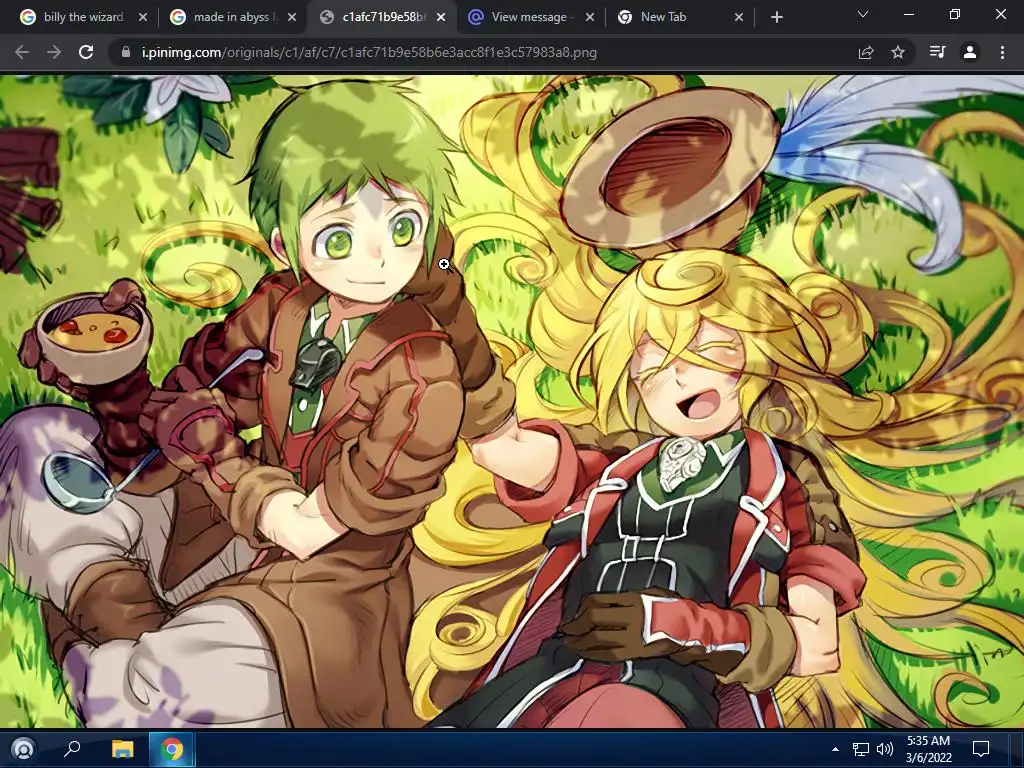1024x768 pixels.
Task: View site information lock icon
Action: 126,52
